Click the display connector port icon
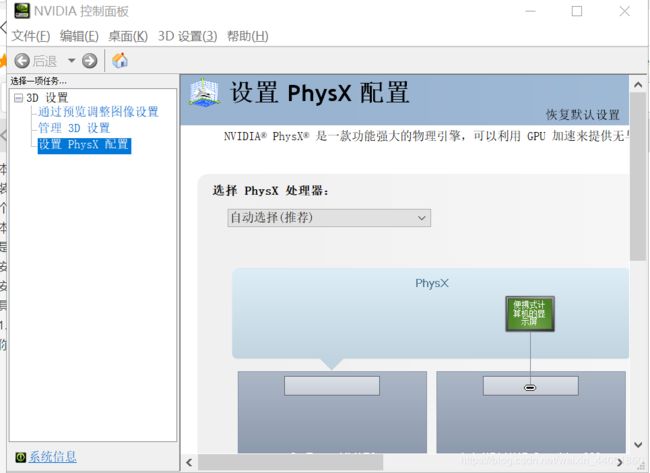The height and width of the screenshot is (473, 650). point(530,388)
